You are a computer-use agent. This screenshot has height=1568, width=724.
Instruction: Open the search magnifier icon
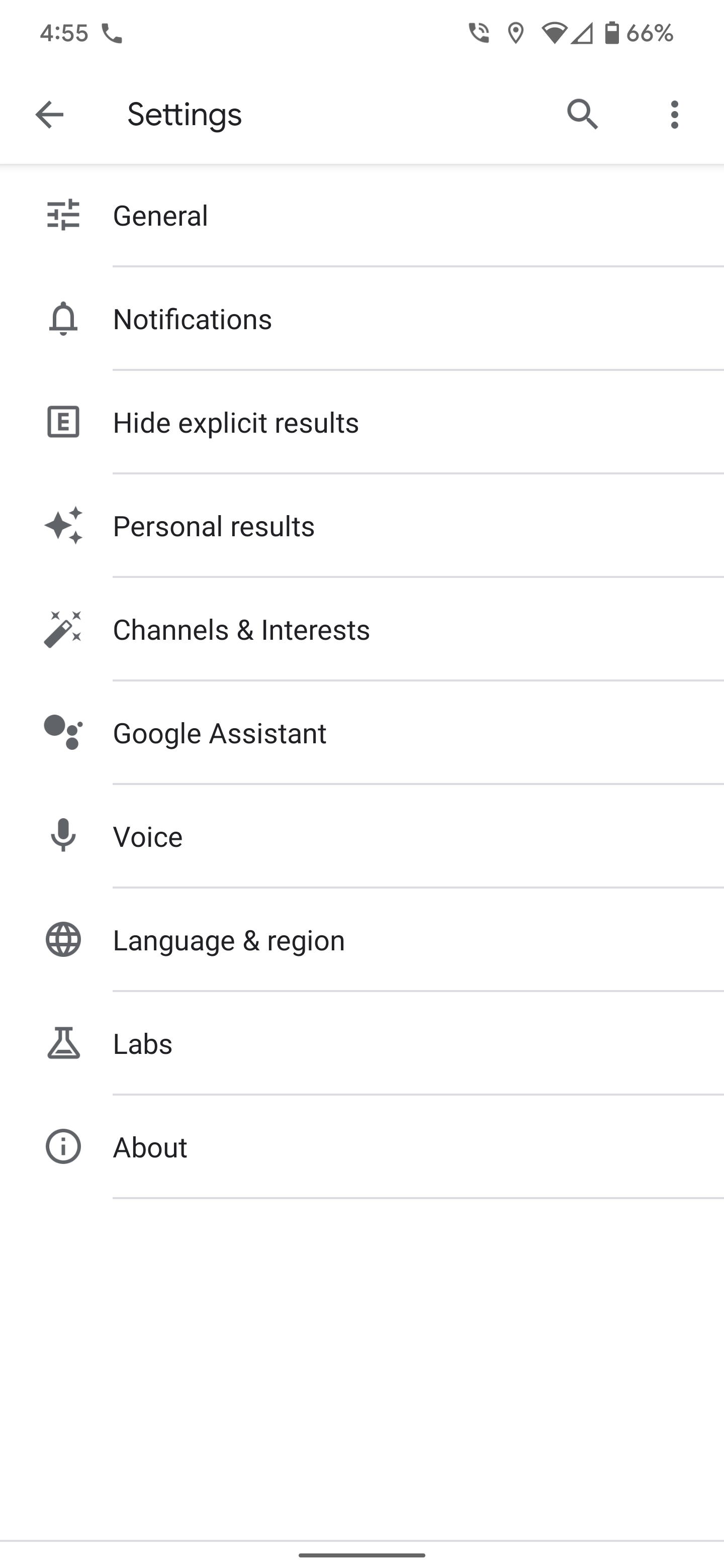(582, 115)
